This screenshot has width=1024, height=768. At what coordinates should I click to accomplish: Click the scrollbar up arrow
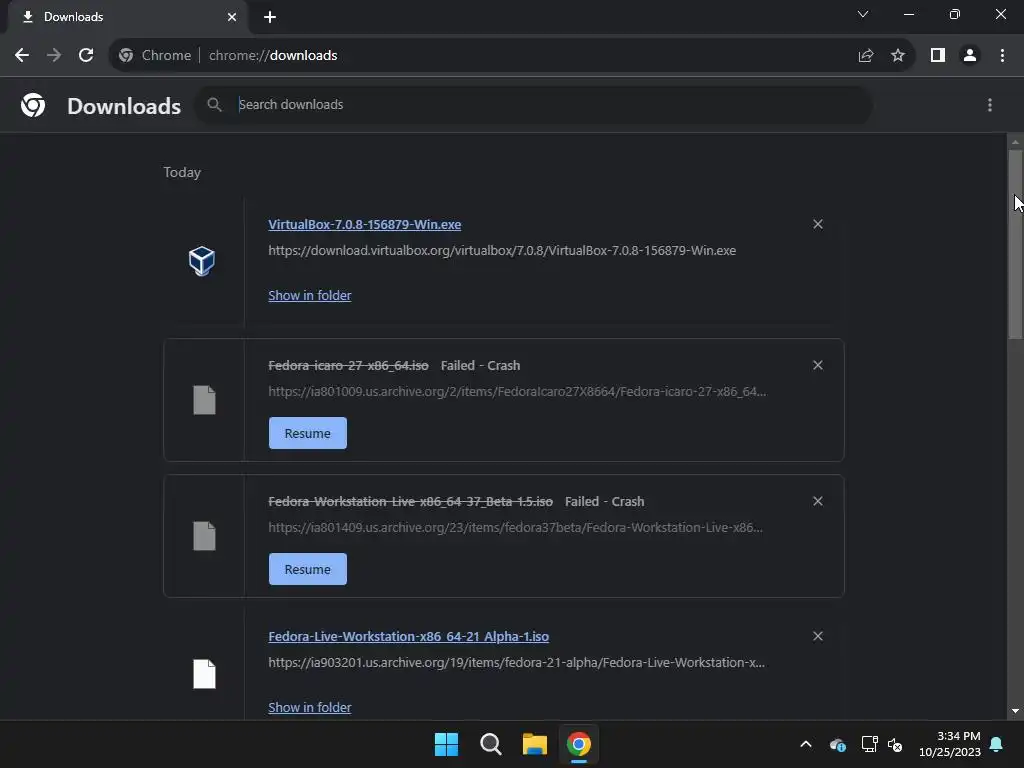[1015, 142]
